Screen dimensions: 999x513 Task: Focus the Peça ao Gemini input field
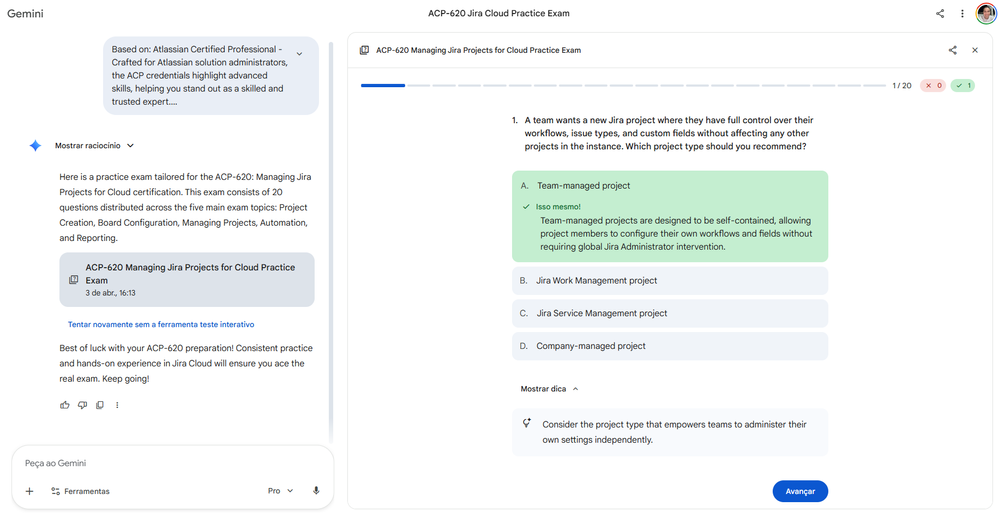(172, 463)
